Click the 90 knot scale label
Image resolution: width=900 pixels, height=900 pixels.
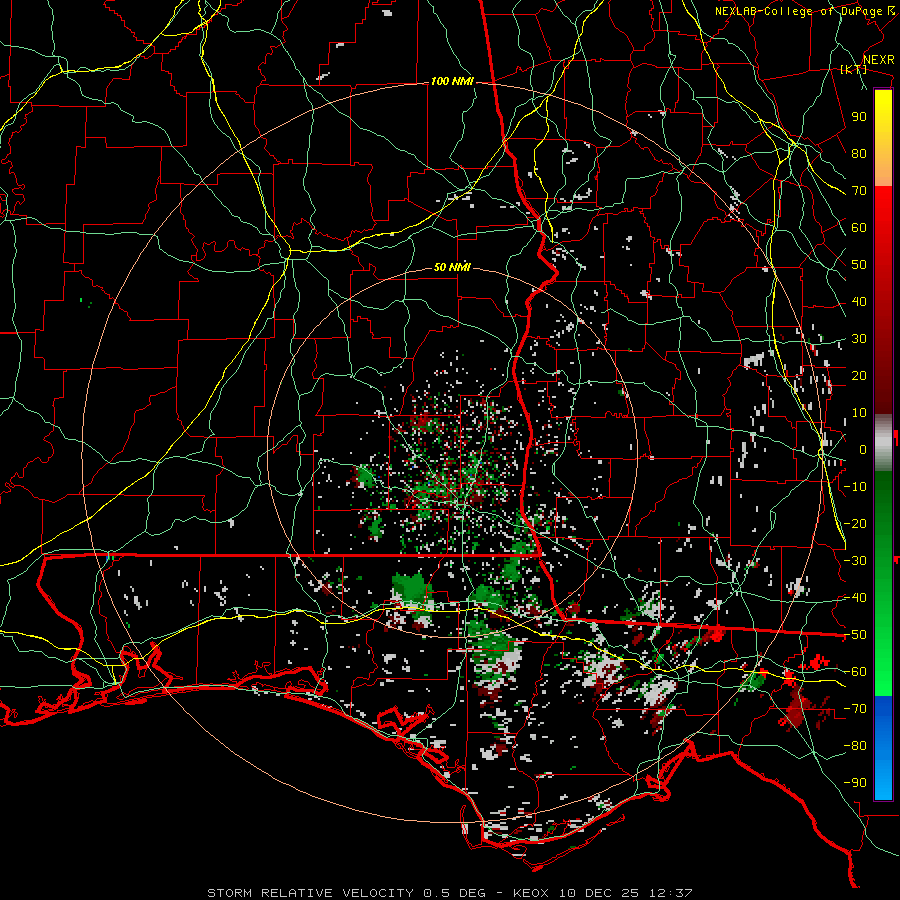859,117
